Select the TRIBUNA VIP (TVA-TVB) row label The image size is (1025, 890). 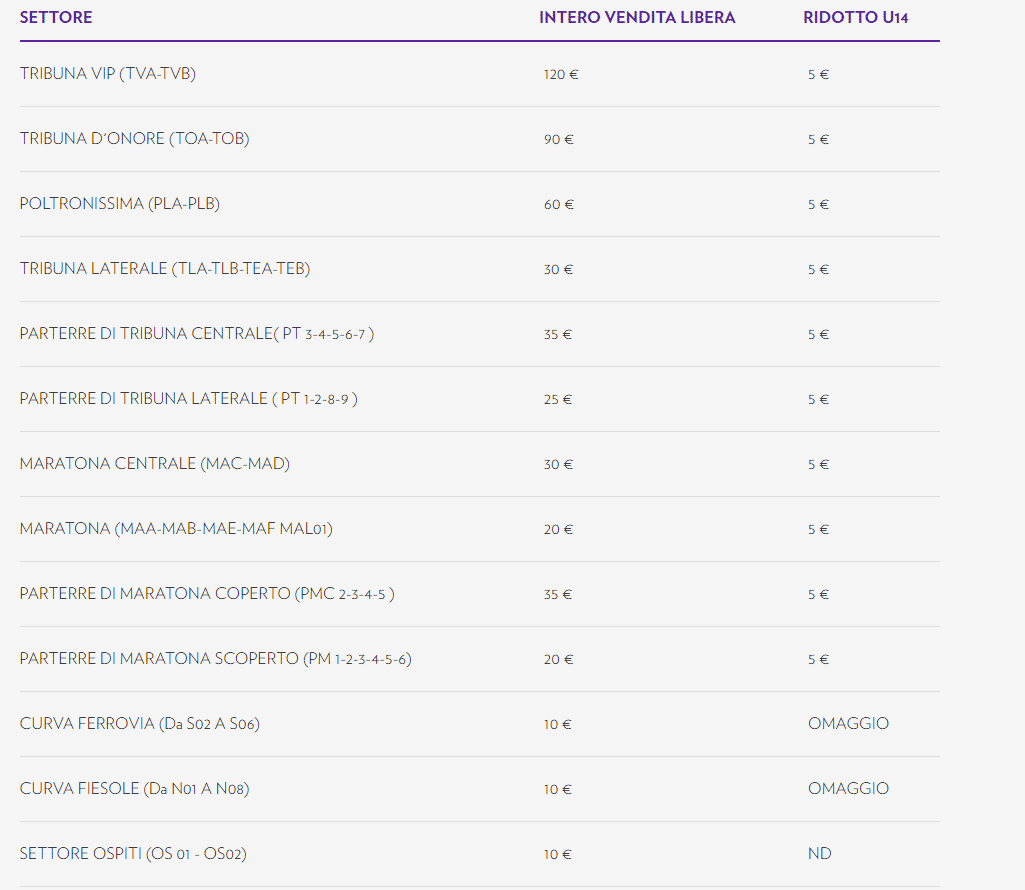(108, 74)
